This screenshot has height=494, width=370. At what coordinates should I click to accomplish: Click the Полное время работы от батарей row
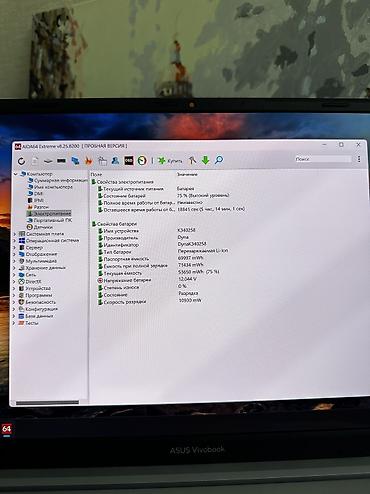(150, 203)
